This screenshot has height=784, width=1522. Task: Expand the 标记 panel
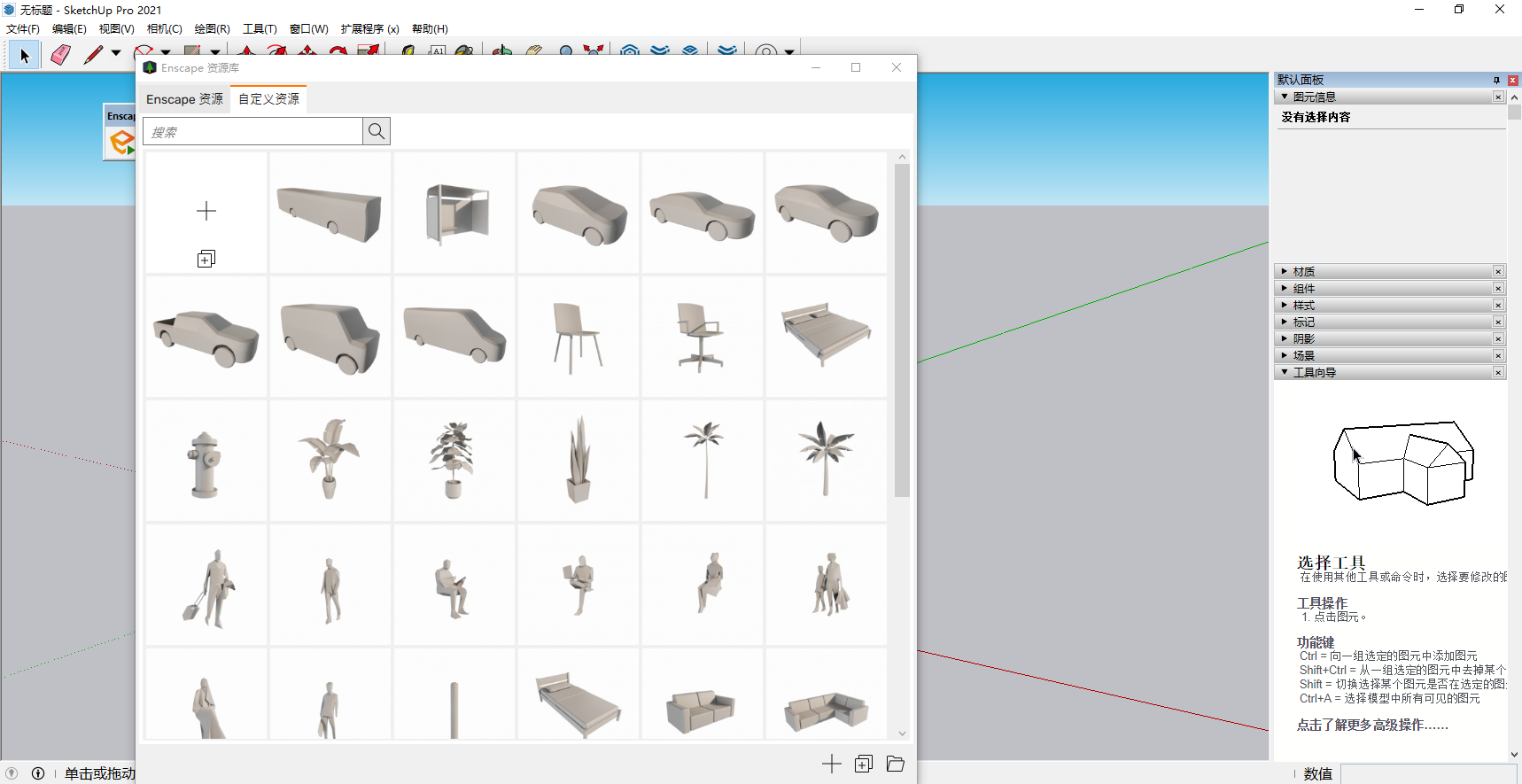click(1303, 322)
